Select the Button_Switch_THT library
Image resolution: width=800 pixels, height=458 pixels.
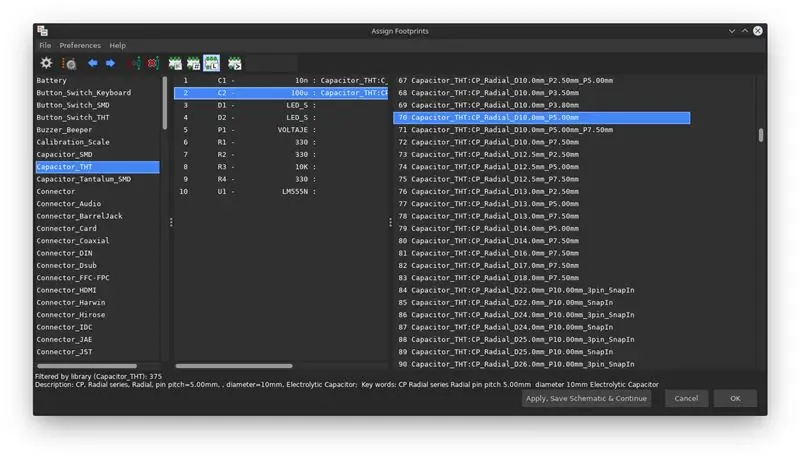click(97, 117)
